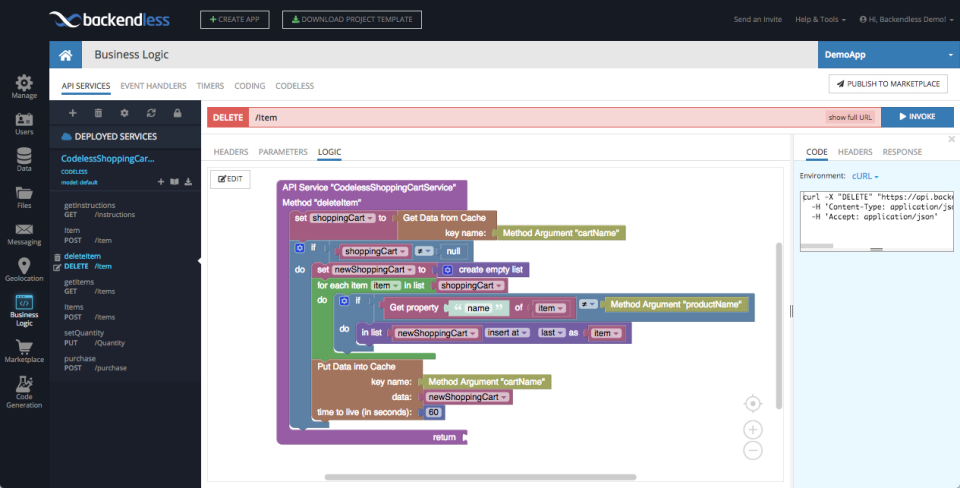Image resolution: width=960 pixels, height=488 pixels.
Task: Open the Help & Tools menu
Action: tap(820, 19)
